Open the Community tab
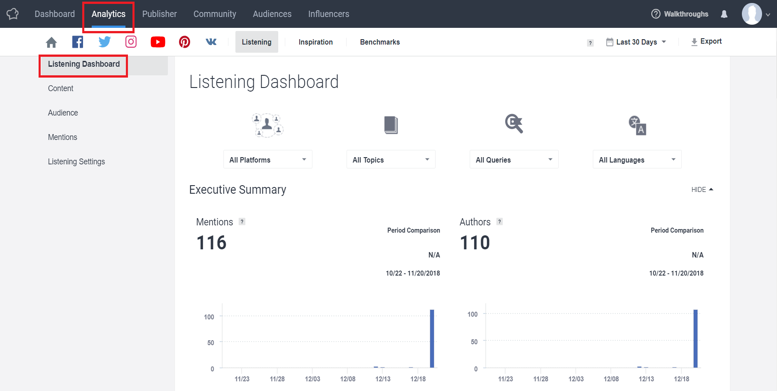Screen dimensions: 777x391 [x=215, y=14]
